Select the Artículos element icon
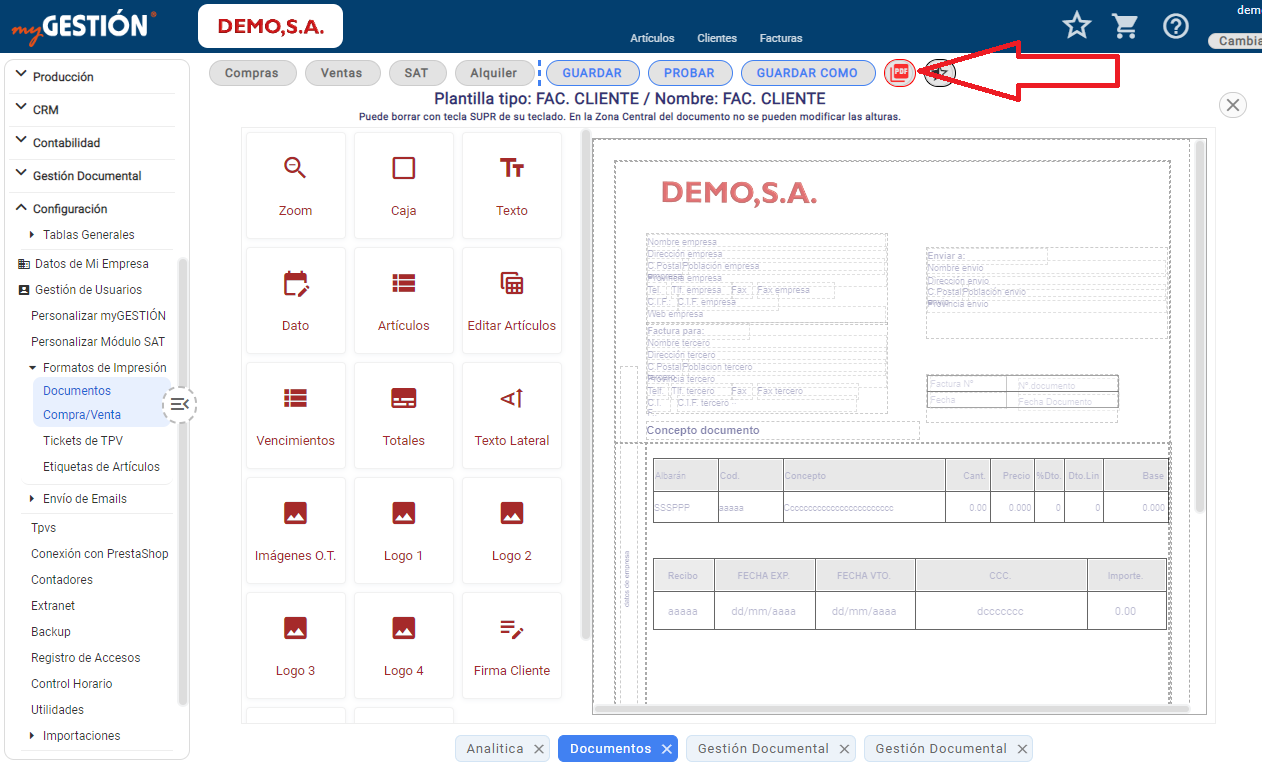Image resolution: width=1262 pixels, height=762 pixels. [403, 300]
